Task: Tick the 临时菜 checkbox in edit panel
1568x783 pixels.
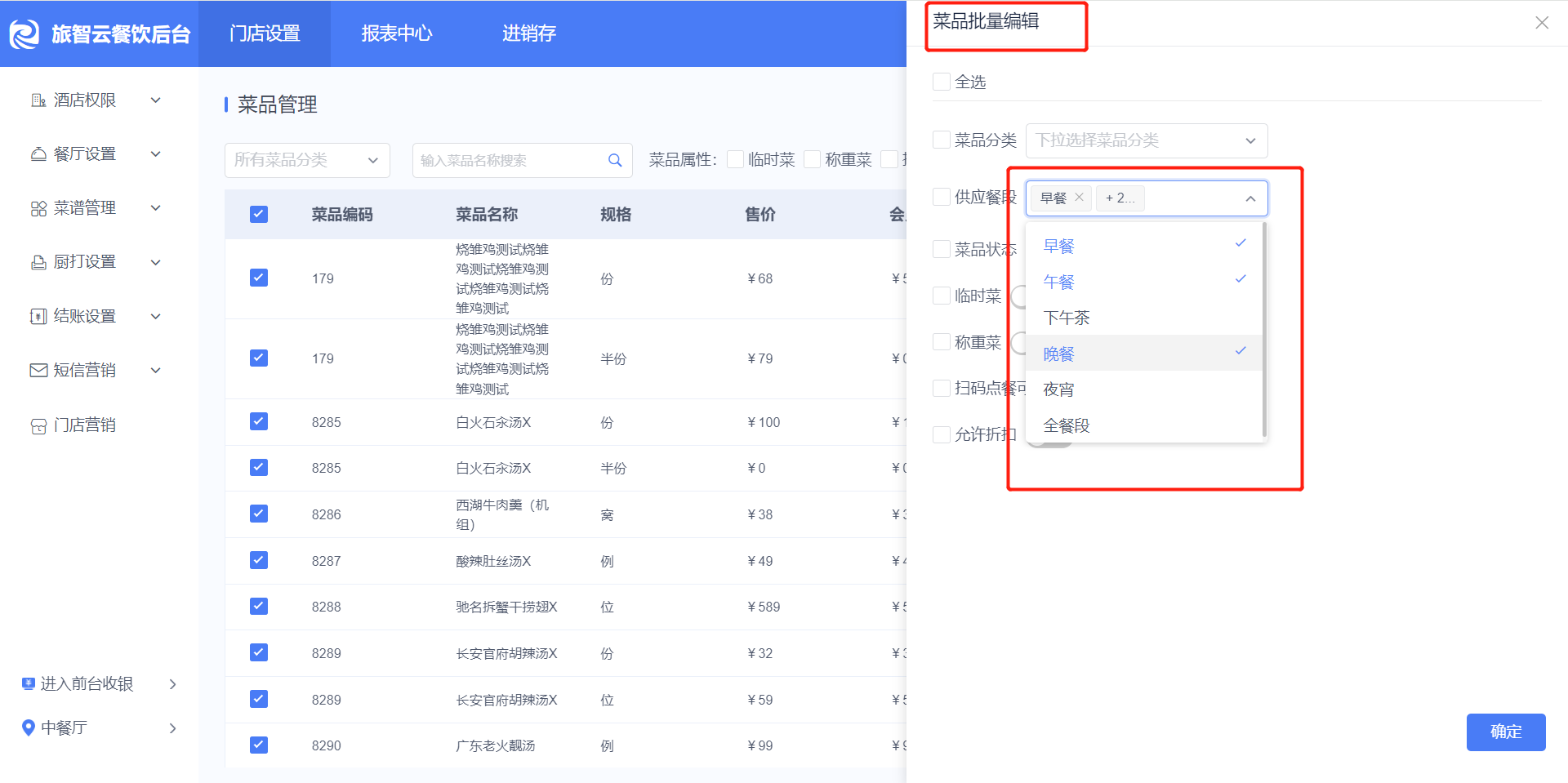Action: (942, 296)
